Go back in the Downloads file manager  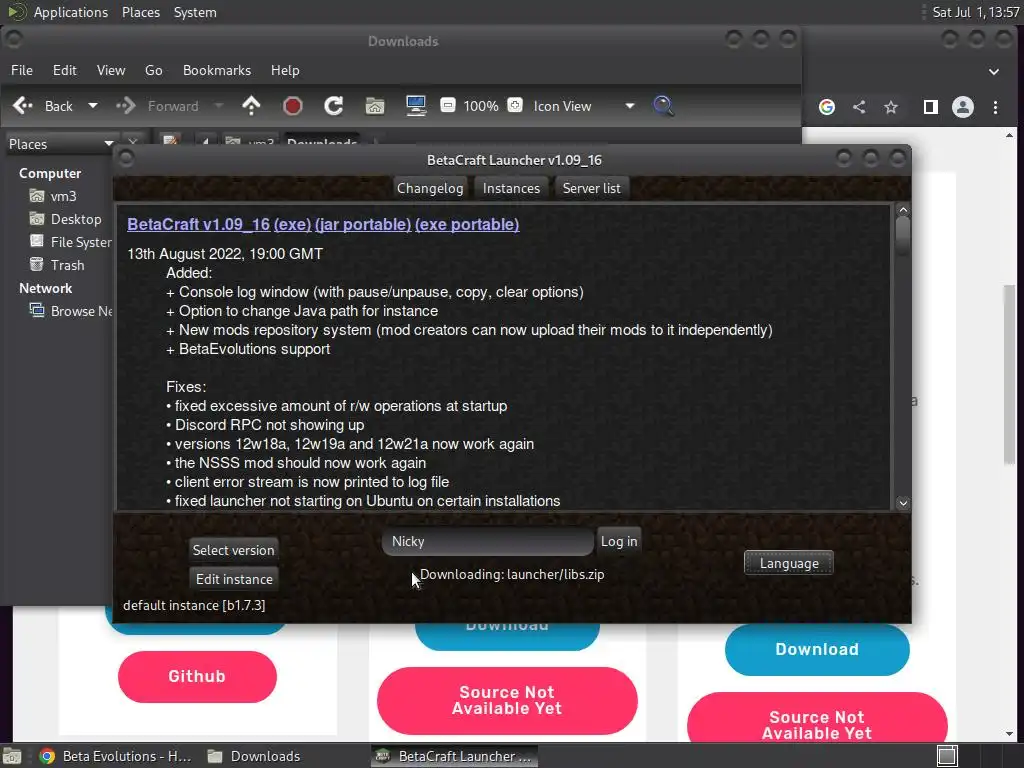point(42,106)
